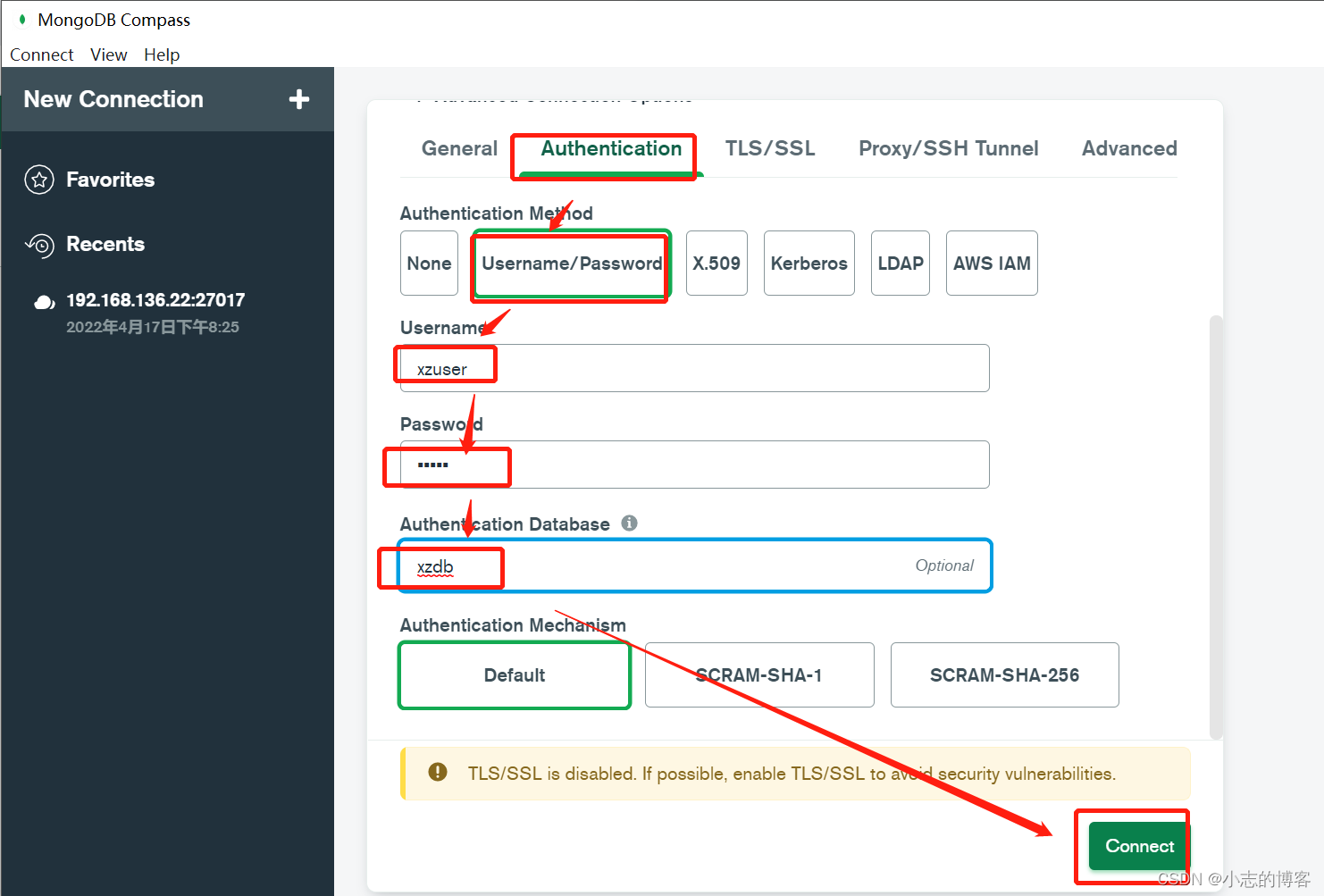Open the Help menu

point(162,54)
